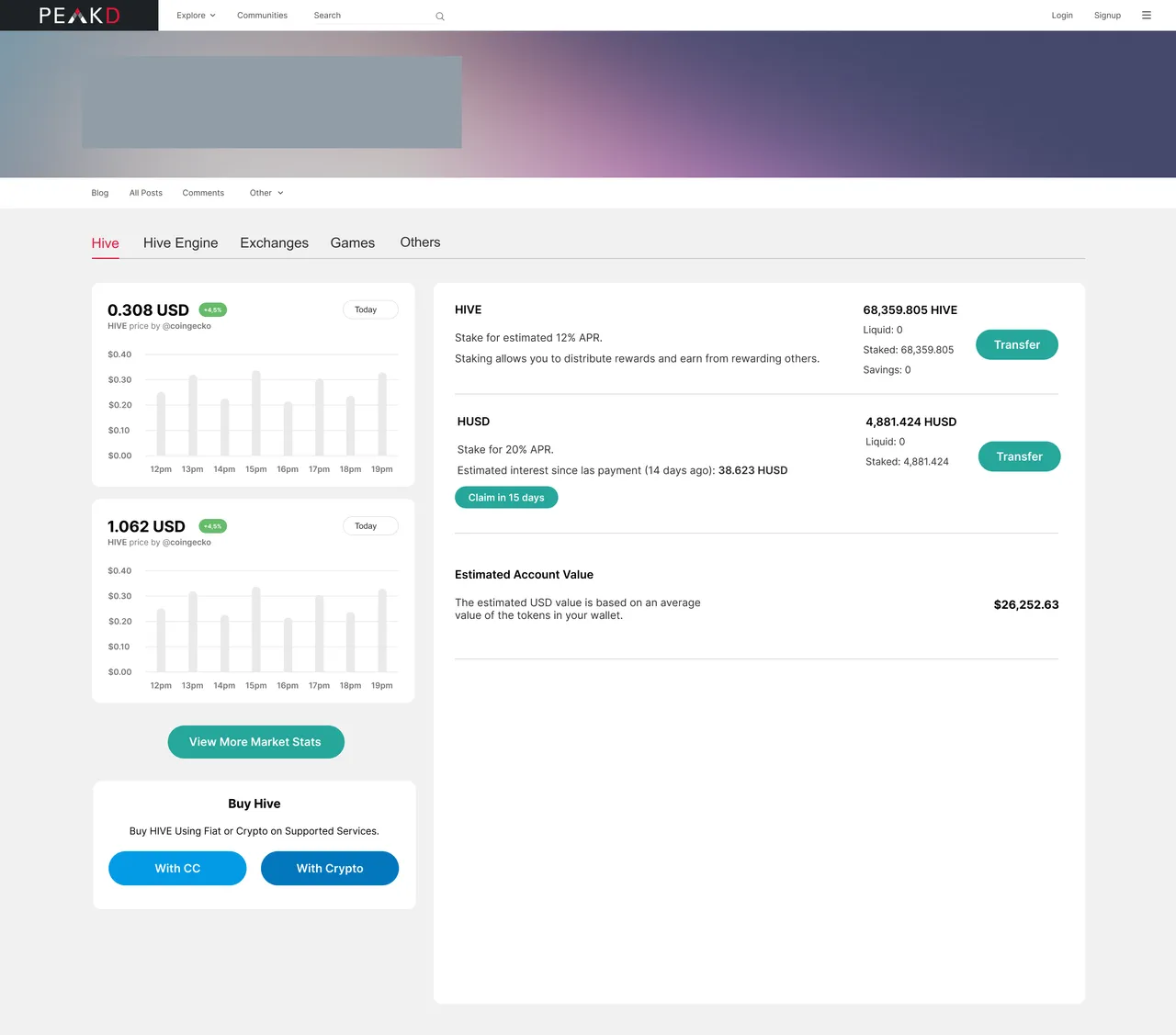Switch to the Others tab
This screenshot has width=1176, height=1035.
420,242
